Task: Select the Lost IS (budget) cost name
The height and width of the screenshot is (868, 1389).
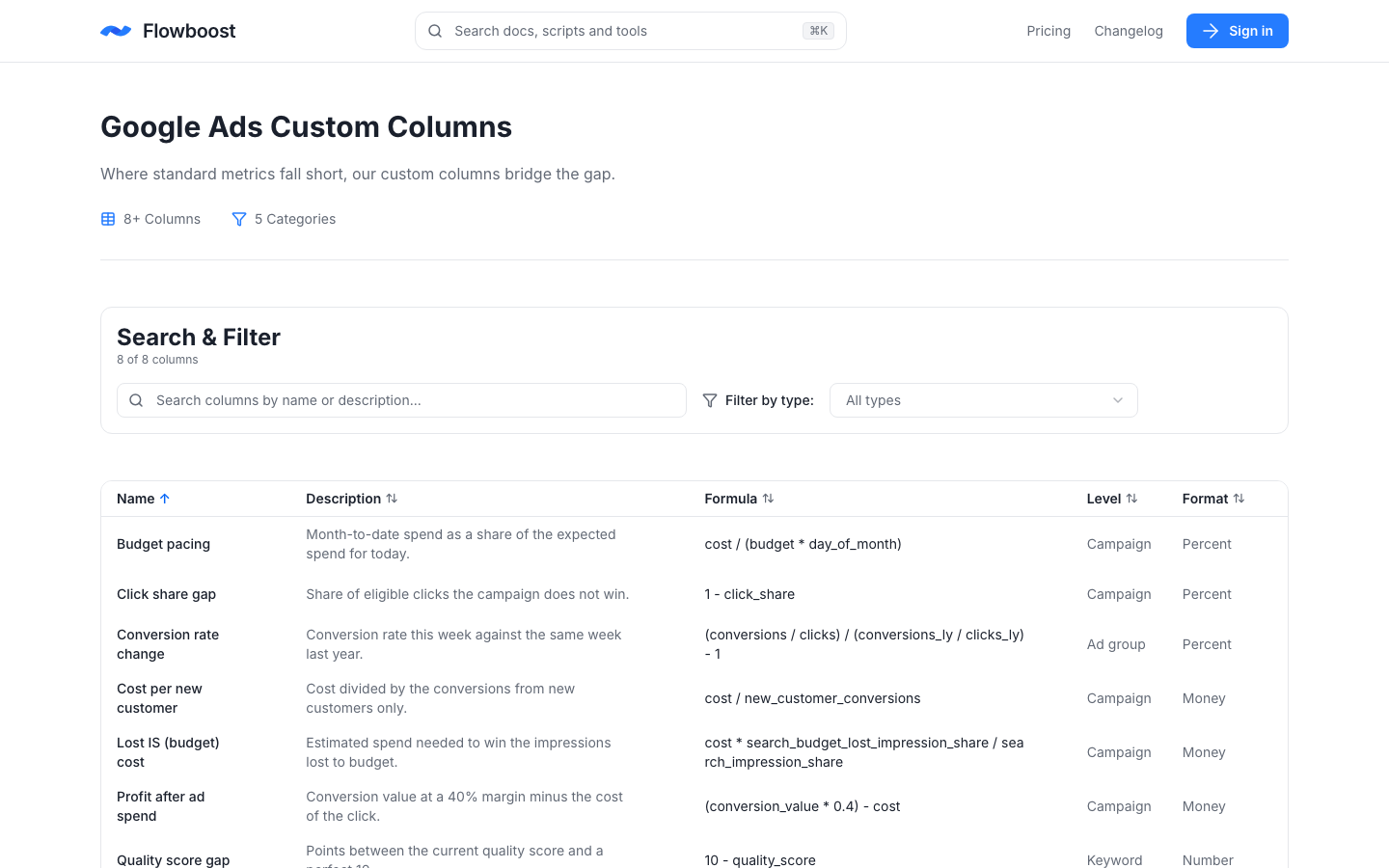Action: click(x=168, y=752)
